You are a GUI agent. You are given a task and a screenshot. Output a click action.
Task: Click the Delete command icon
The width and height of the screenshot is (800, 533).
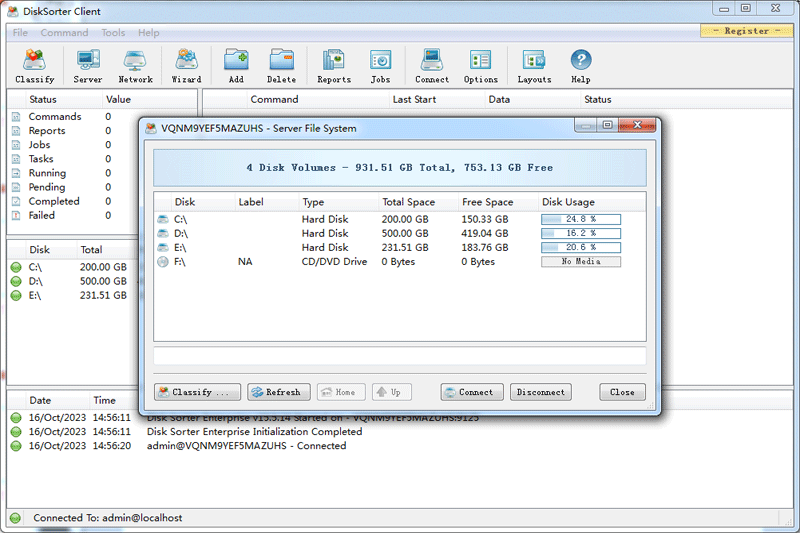click(281, 66)
